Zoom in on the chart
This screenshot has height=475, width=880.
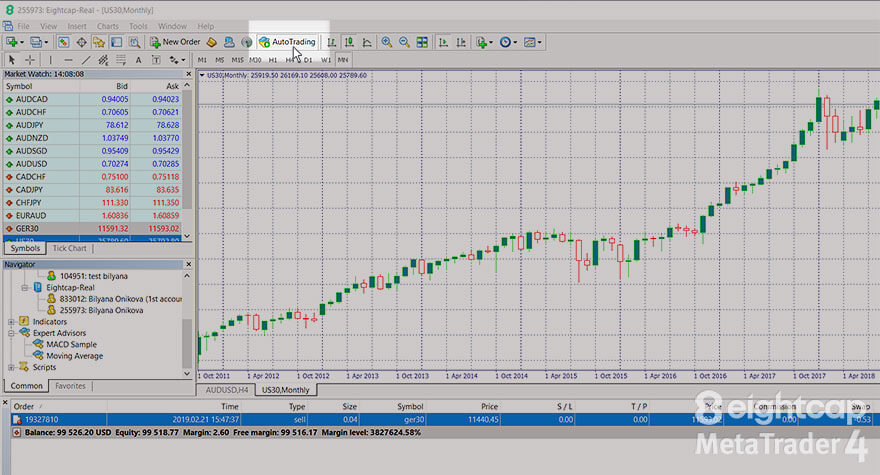point(387,42)
